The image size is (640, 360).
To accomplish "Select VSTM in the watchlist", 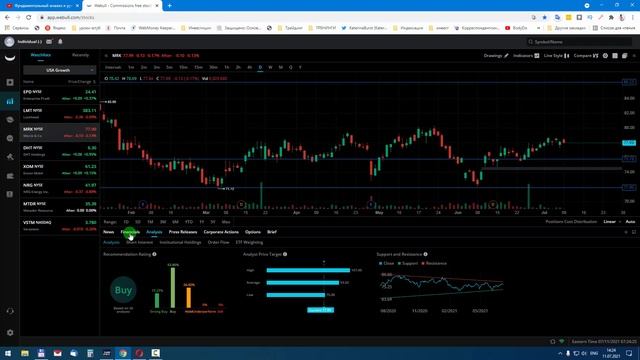I will pyautogui.click(x=60, y=226).
